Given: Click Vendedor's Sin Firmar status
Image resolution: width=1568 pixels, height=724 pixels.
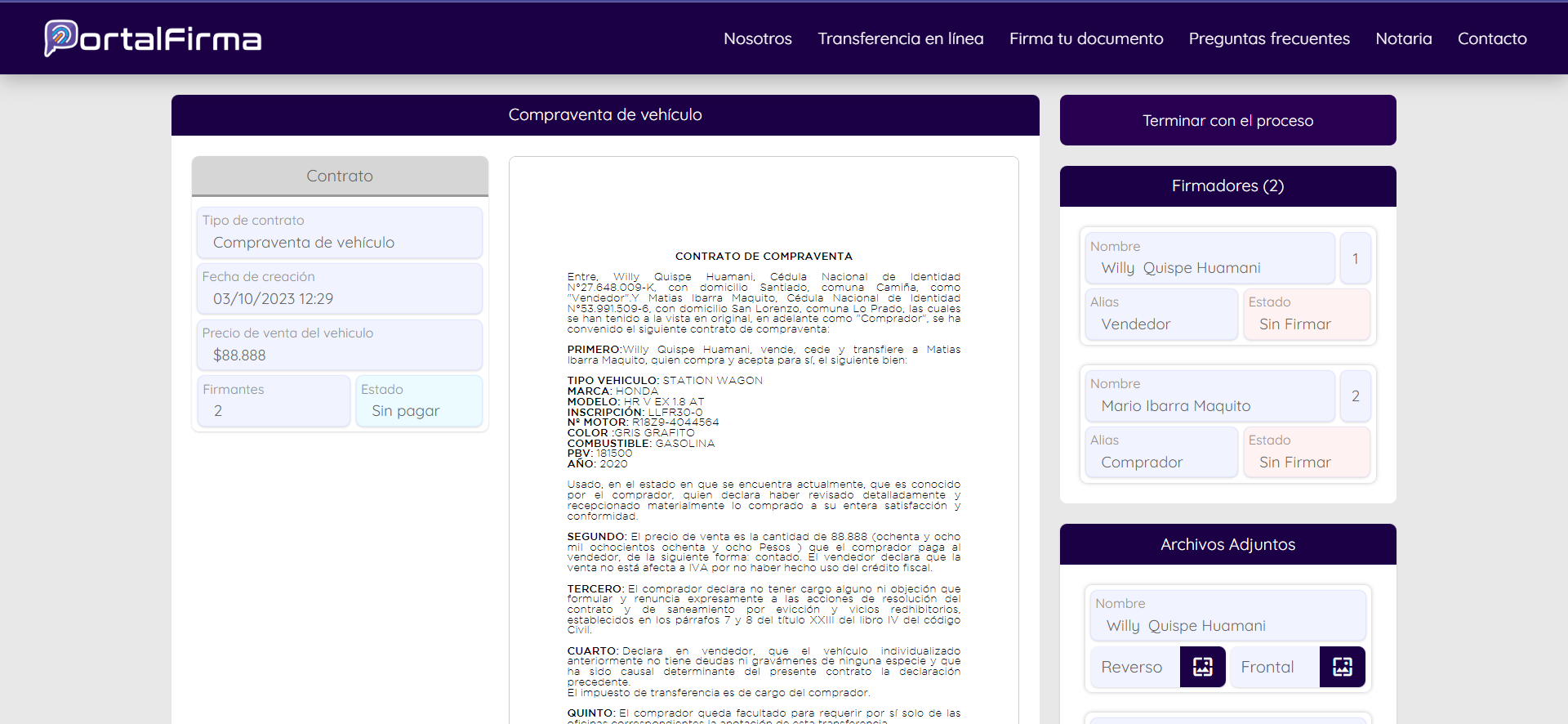Looking at the screenshot, I should click(x=1306, y=315).
